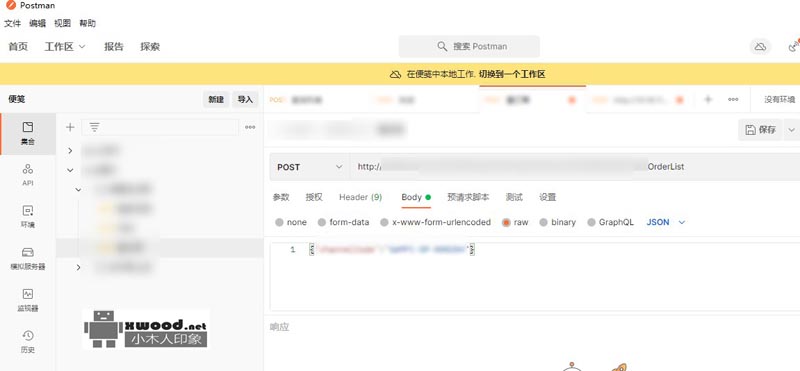Screen dimensions: 800x371
Task: Click the 切换到一个工作区 link
Action: tap(512, 75)
